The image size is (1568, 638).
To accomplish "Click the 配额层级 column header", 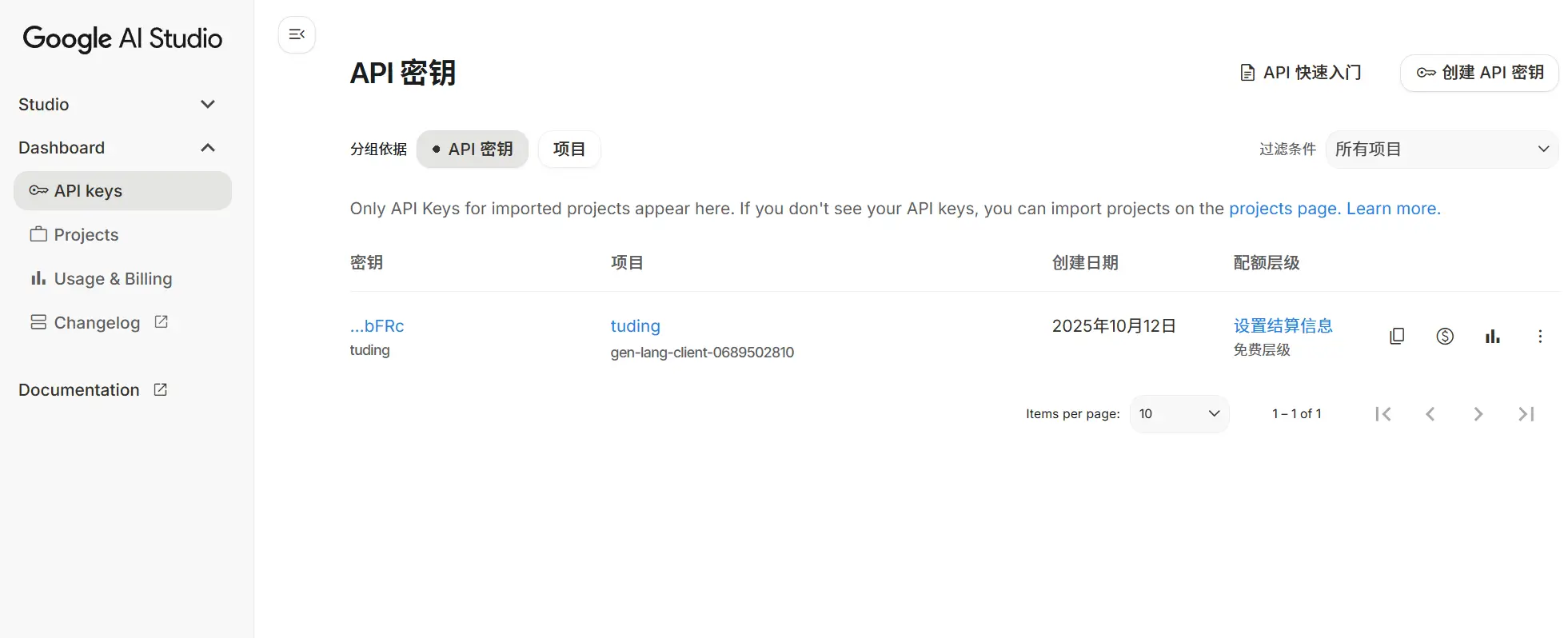I will (1267, 262).
